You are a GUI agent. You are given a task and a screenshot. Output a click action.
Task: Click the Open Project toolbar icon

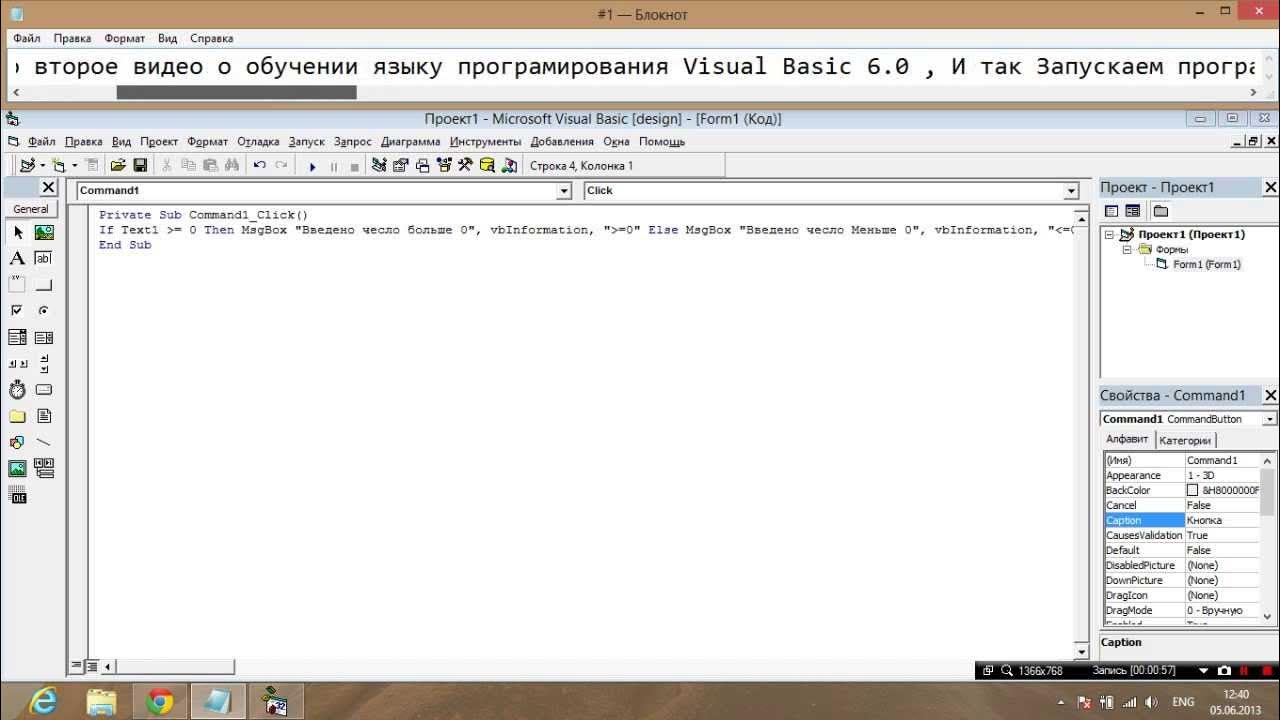[118, 166]
